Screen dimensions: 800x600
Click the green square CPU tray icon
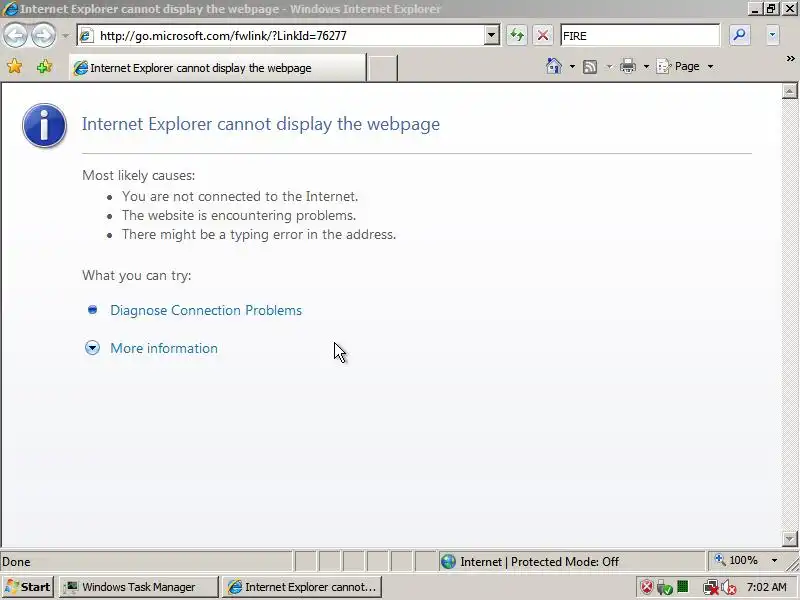click(683, 587)
